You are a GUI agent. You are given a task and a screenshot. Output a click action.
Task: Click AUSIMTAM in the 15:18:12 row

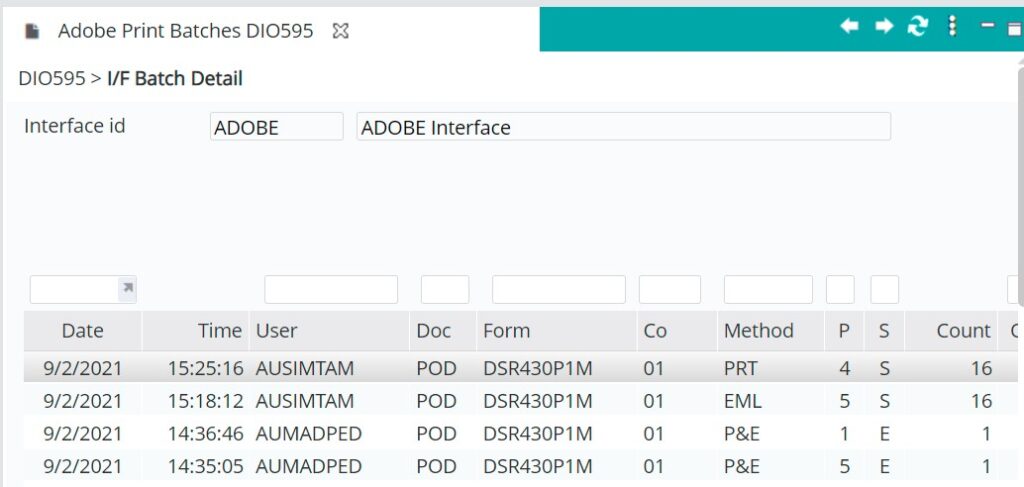[x=304, y=401]
